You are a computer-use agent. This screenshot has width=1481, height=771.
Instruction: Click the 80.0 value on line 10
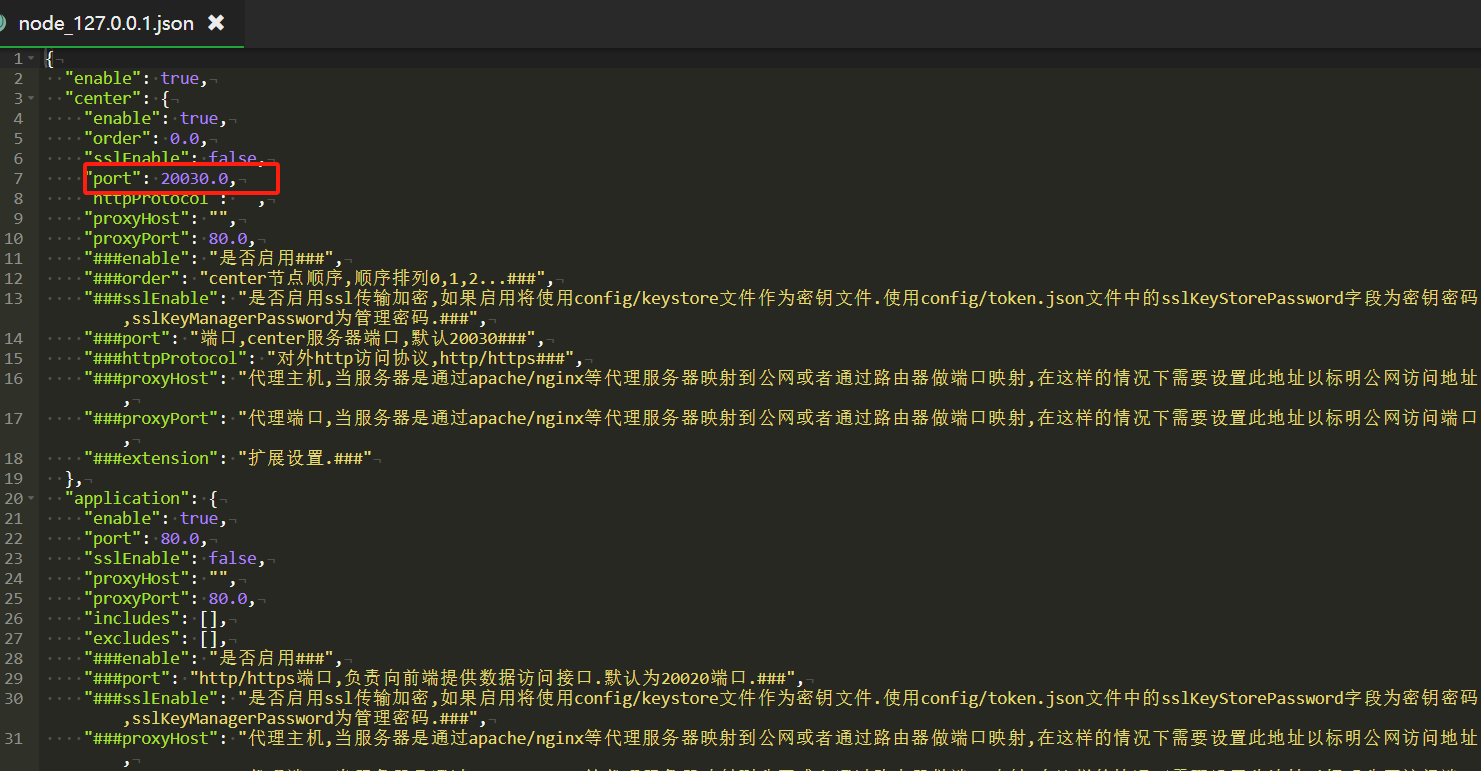(x=227, y=238)
